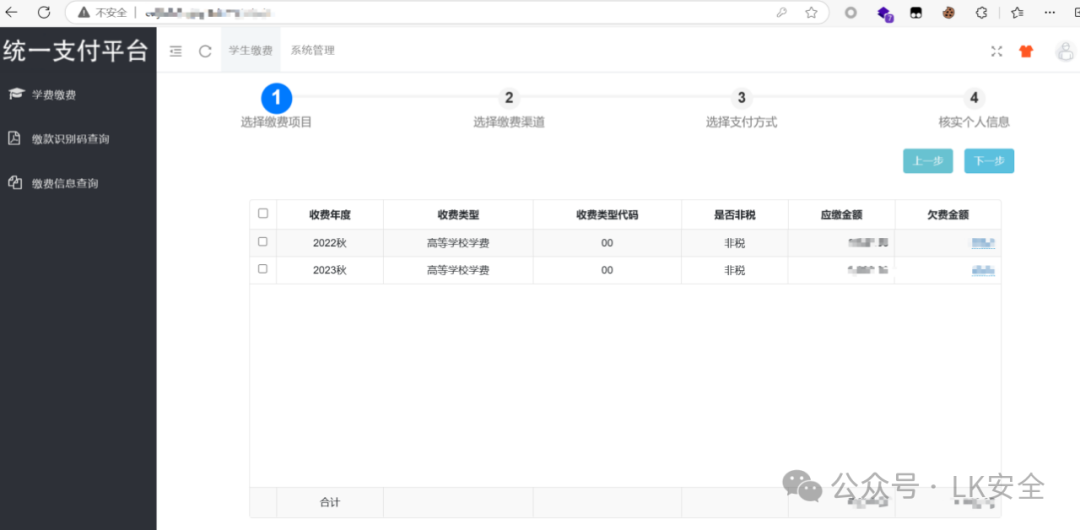Click the 2023秋 cell
The height and width of the screenshot is (530, 1080).
(x=330, y=270)
